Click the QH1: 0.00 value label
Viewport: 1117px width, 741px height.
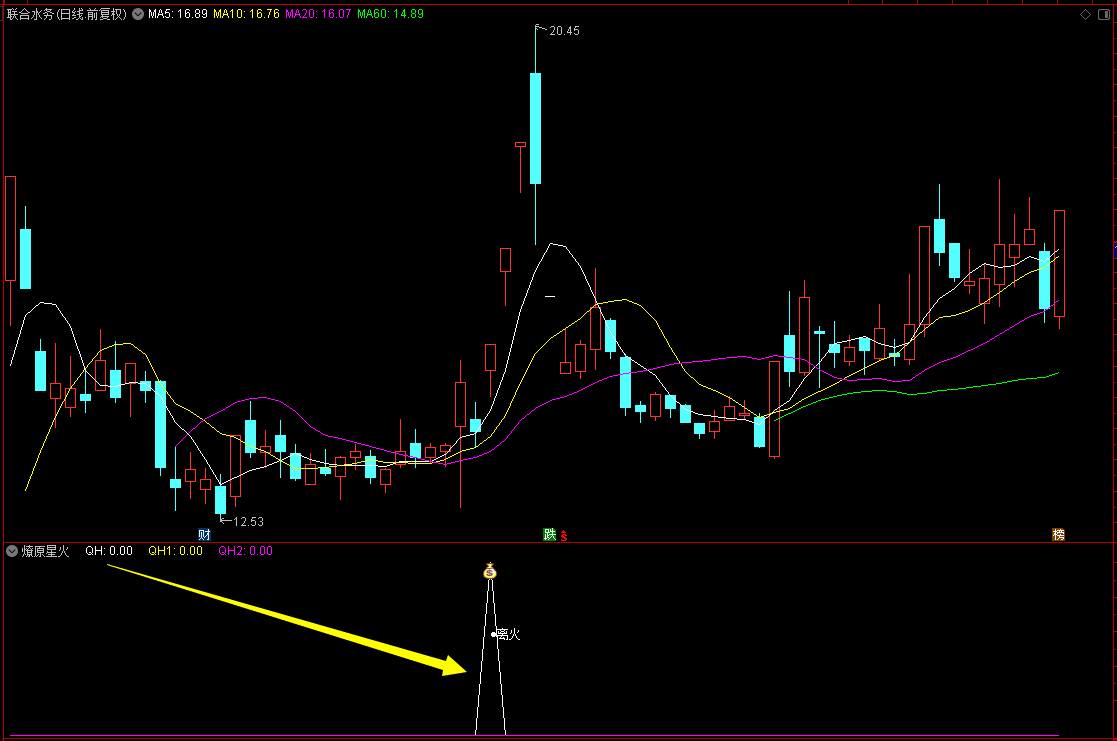tap(175, 551)
